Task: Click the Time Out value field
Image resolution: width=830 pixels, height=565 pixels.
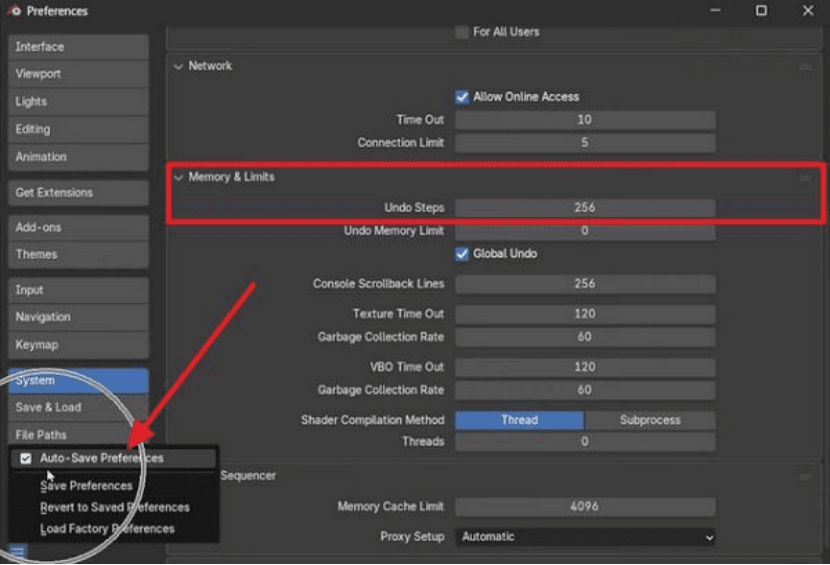Action: pos(585,120)
